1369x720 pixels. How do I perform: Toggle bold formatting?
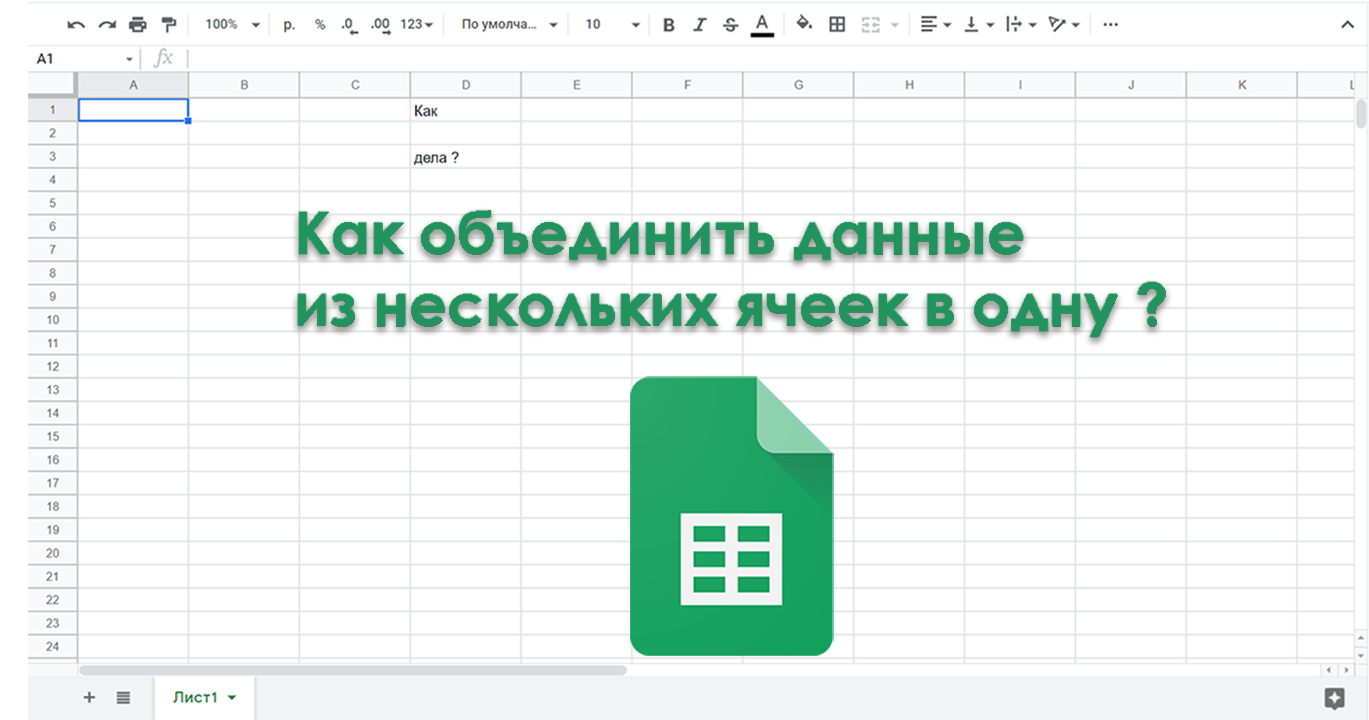pos(669,24)
